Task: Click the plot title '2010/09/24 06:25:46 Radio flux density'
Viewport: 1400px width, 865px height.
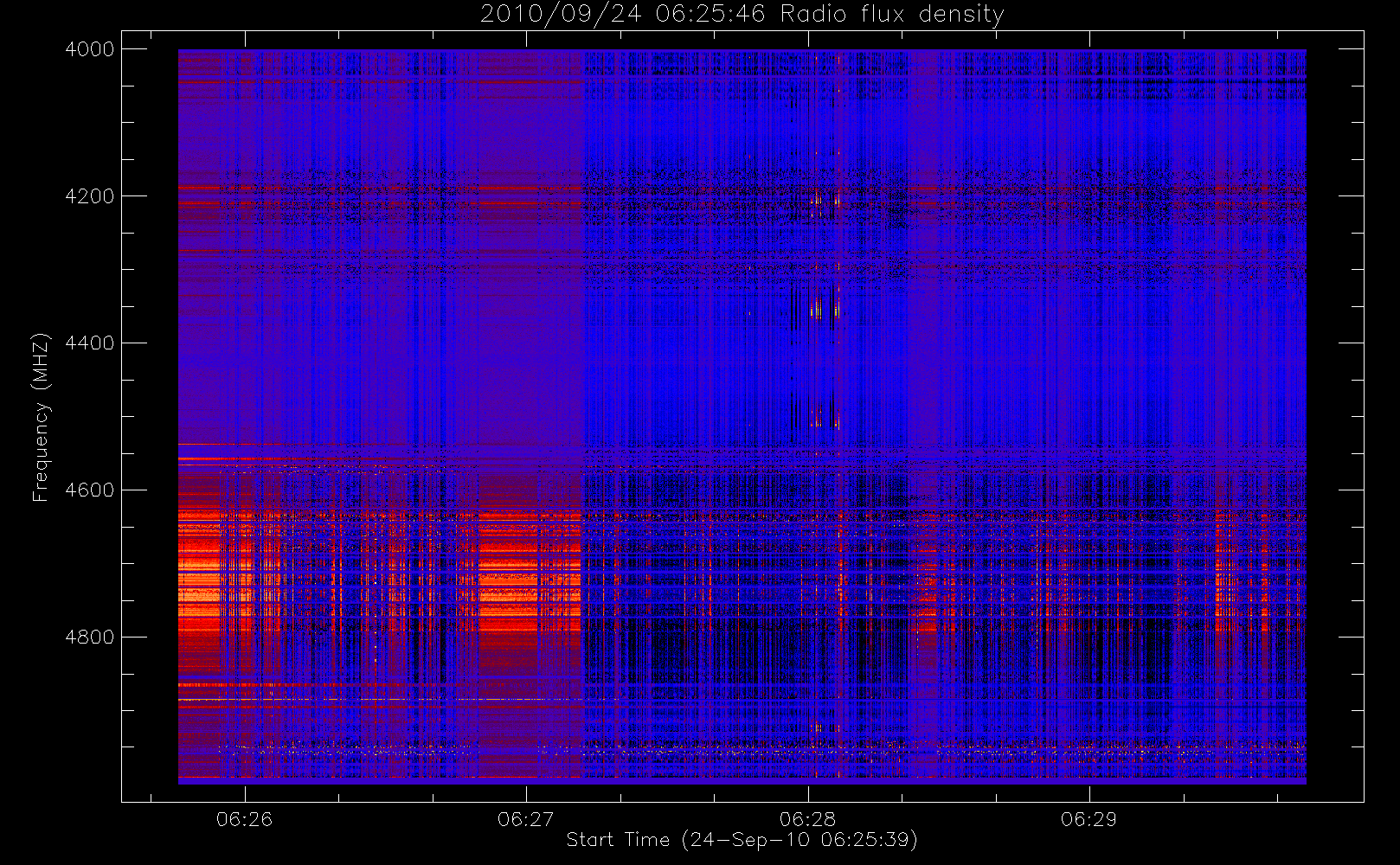Action: (x=742, y=15)
